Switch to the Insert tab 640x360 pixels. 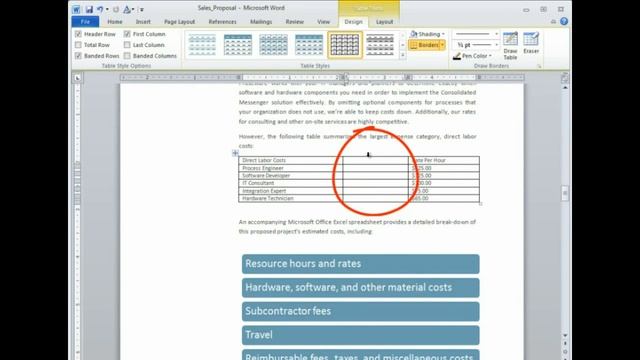(143, 22)
